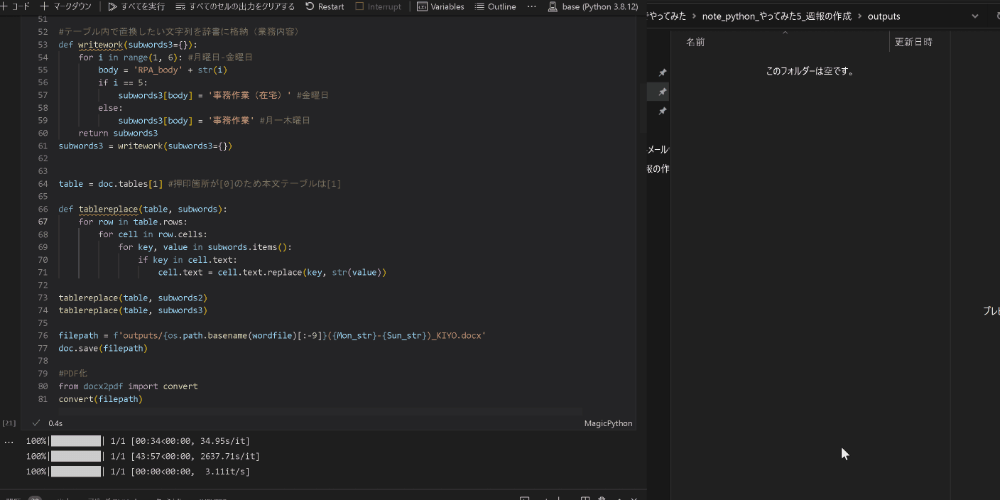
Task: Restart the notebook kernel
Action: pyautogui.click(x=325, y=6)
